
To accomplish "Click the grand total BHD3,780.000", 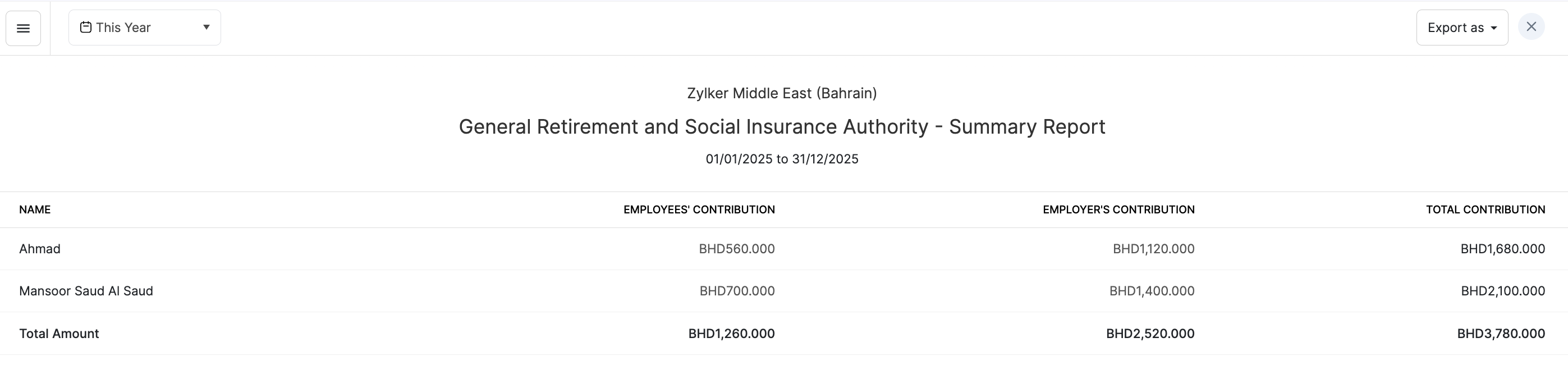I will (1501, 334).
